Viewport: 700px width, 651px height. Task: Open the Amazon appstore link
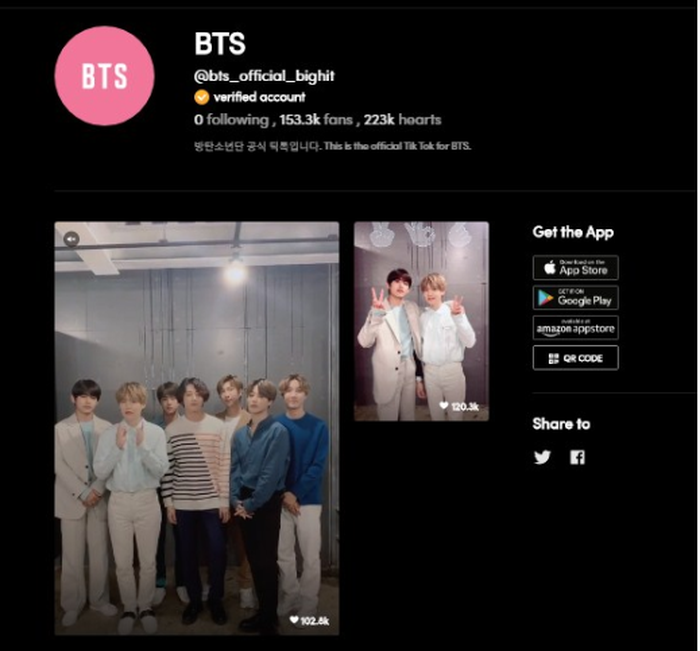tap(575, 328)
